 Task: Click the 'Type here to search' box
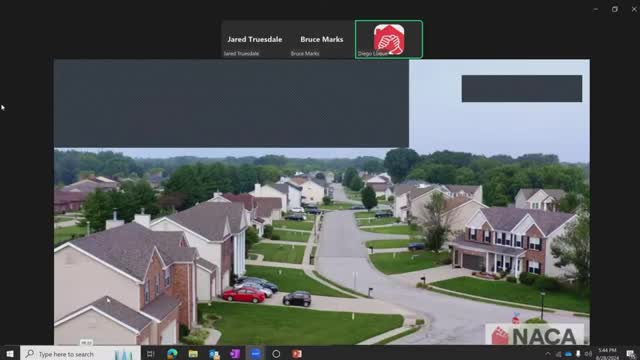pos(80,353)
